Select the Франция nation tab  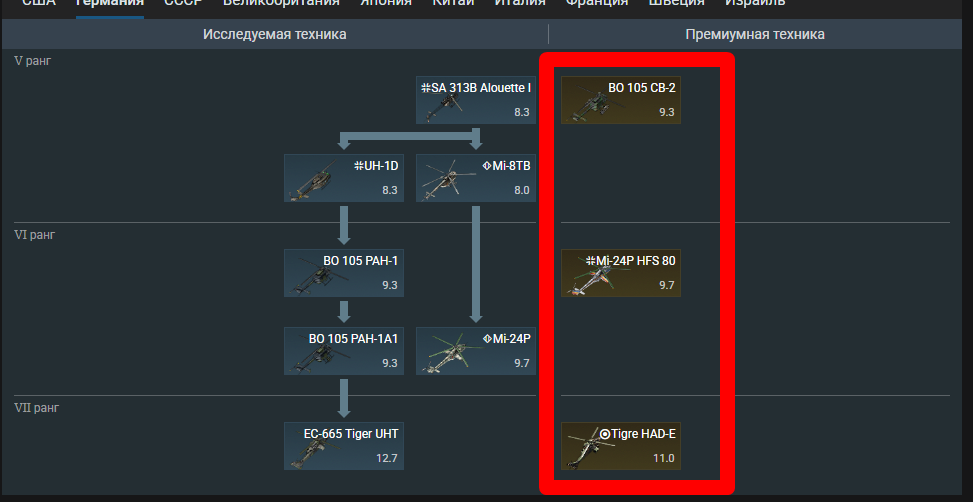[597, 4]
